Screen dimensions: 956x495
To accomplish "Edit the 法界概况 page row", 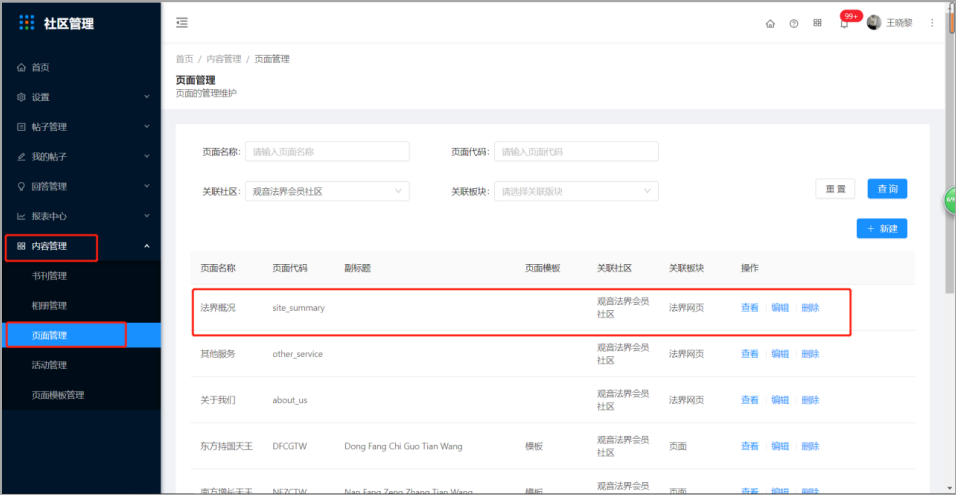I will [780, 308].
